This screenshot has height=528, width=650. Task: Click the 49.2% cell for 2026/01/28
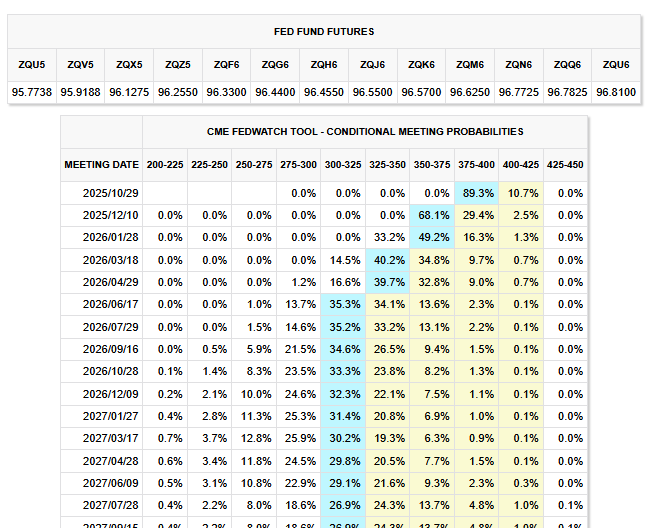click(x=432, y=238)
